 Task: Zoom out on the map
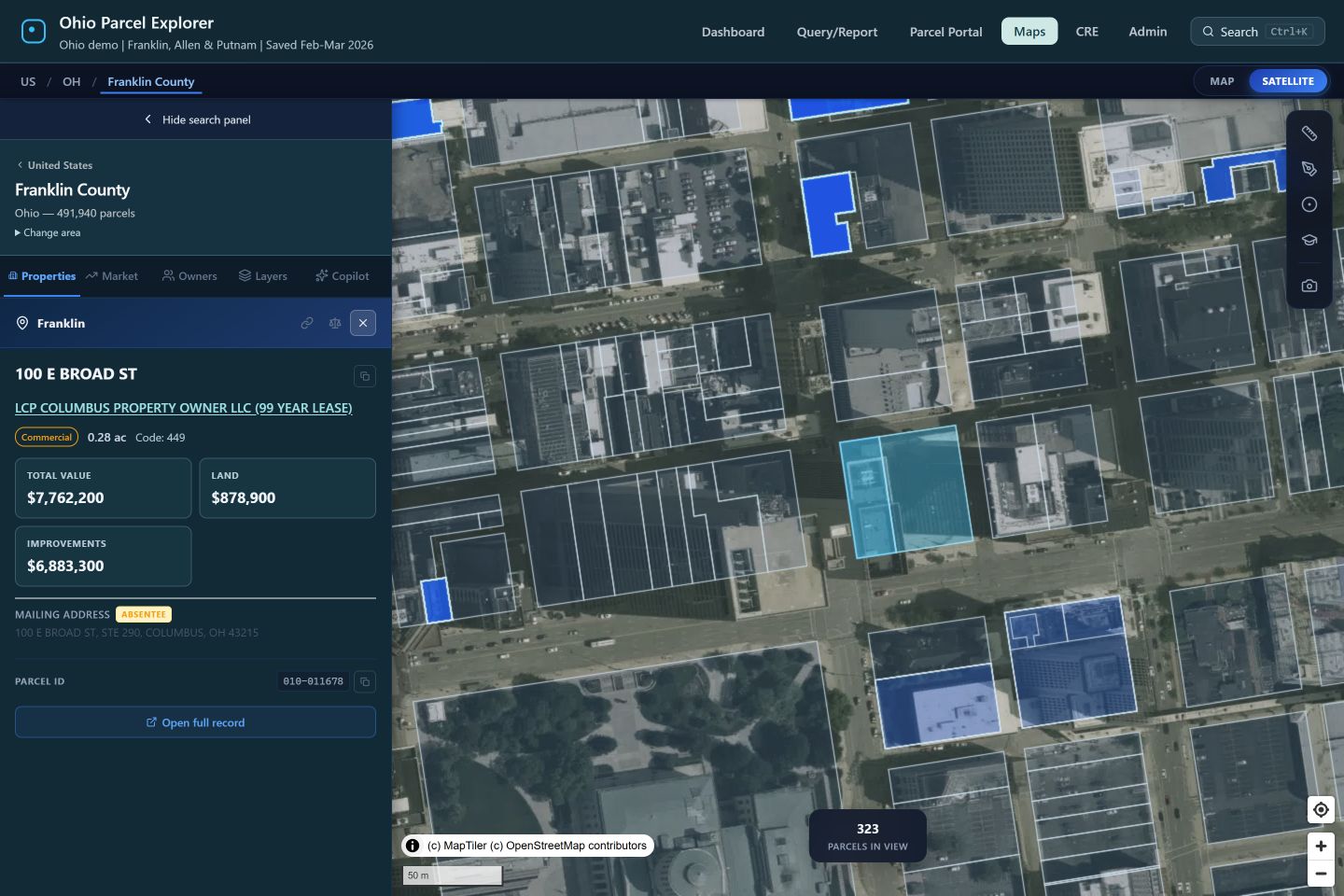tap(1321, 874)
